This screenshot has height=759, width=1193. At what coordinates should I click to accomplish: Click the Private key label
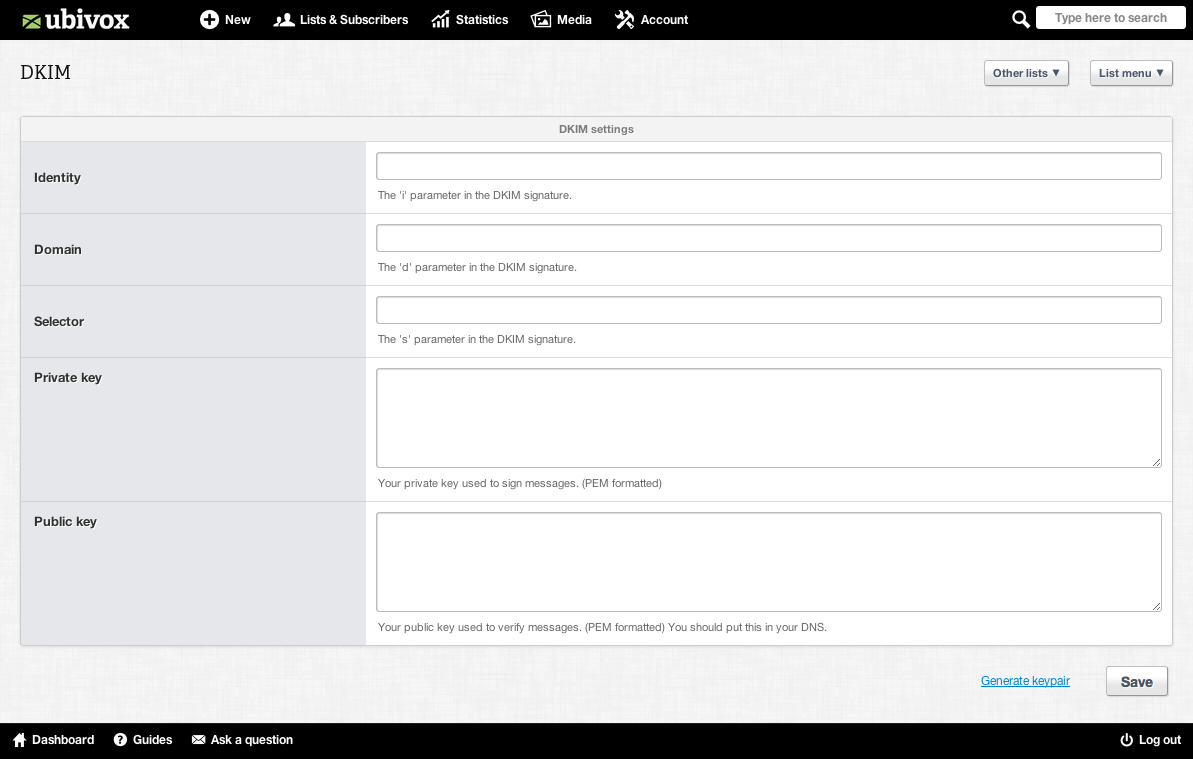pyautogui.click(x=68, y=378)
